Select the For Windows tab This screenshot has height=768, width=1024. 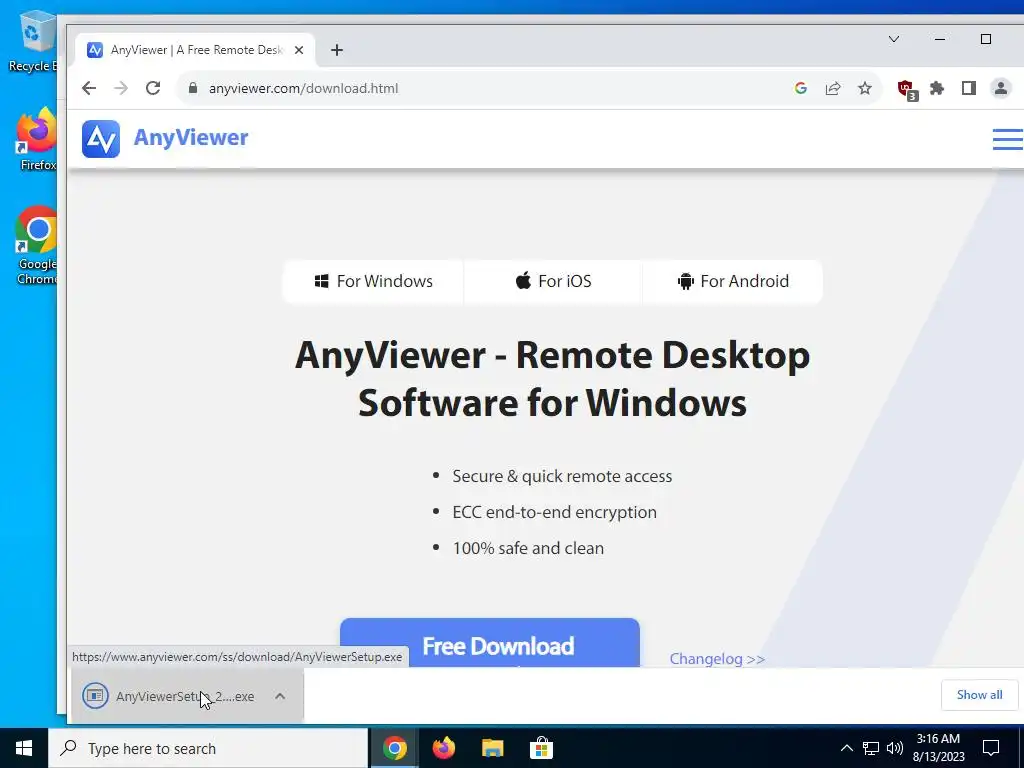coord(373,281)
